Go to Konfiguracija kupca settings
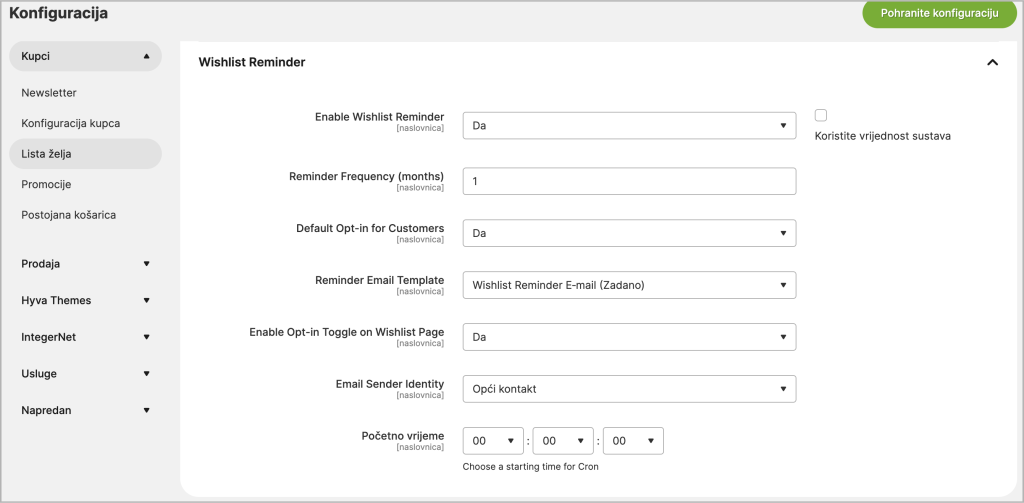 click(x=71, y=123)
